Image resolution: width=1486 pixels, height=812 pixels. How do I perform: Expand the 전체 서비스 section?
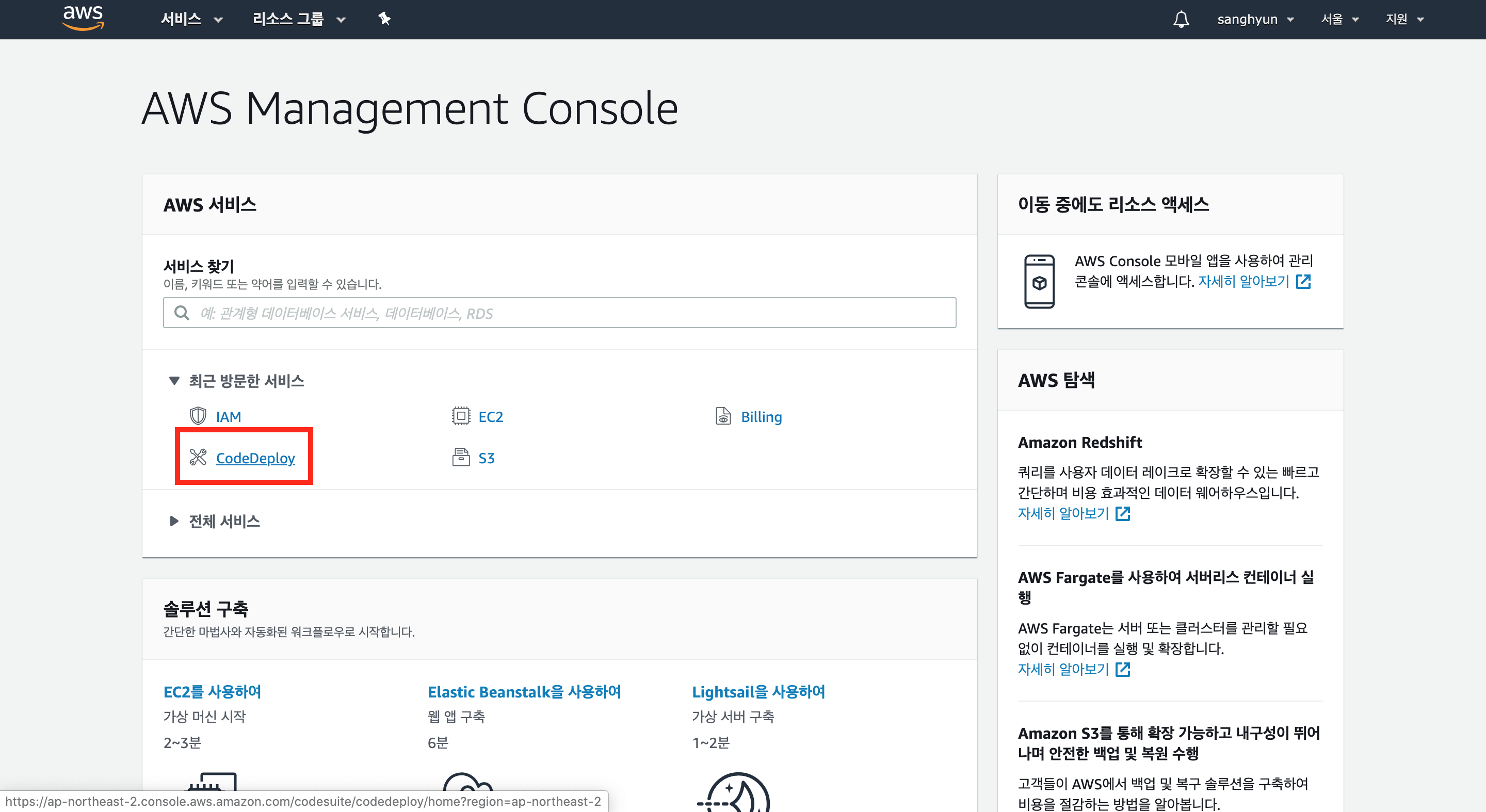(x=174, y=521)
